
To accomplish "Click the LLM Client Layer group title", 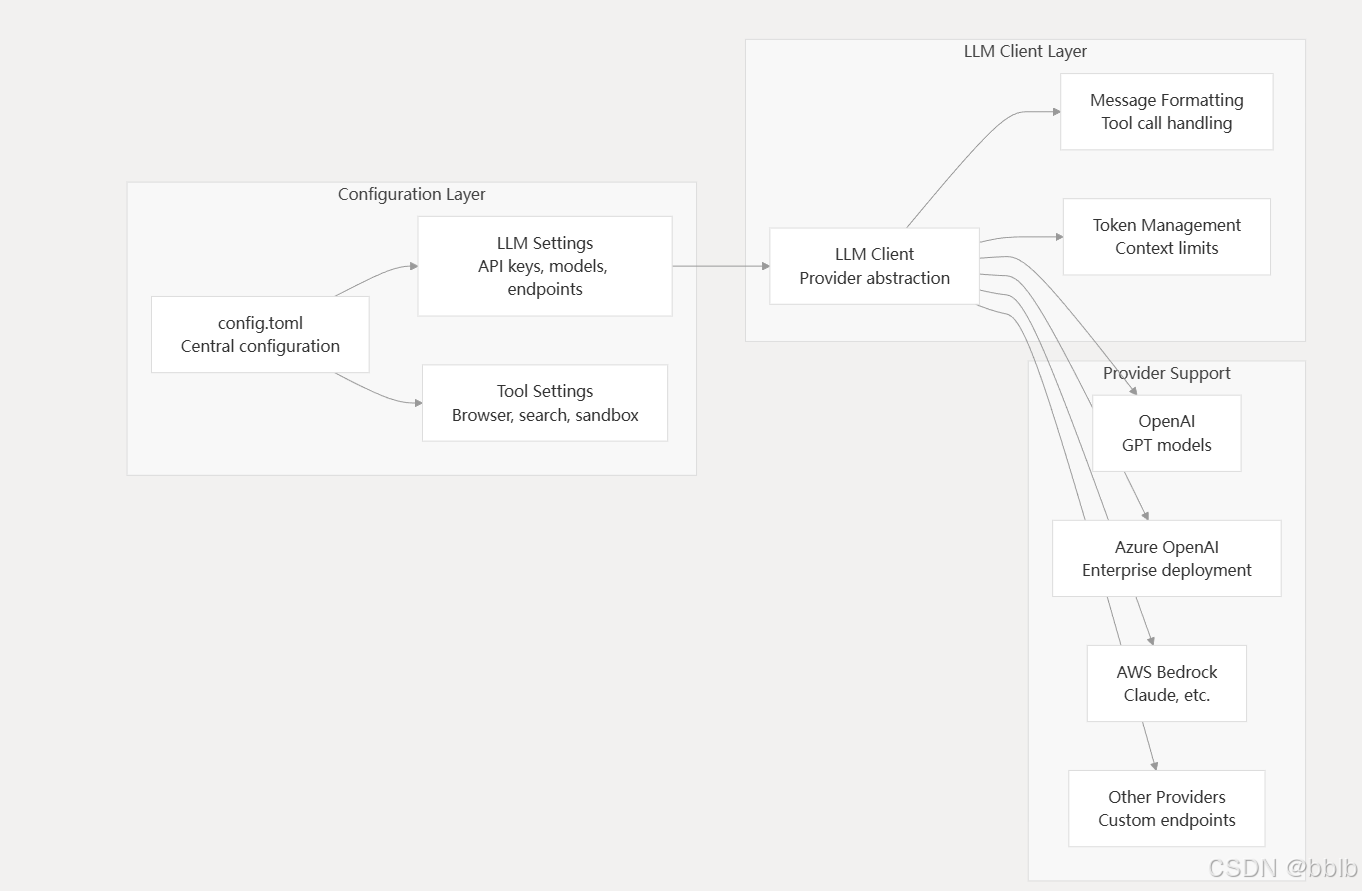I will (x=1025, y=51).
